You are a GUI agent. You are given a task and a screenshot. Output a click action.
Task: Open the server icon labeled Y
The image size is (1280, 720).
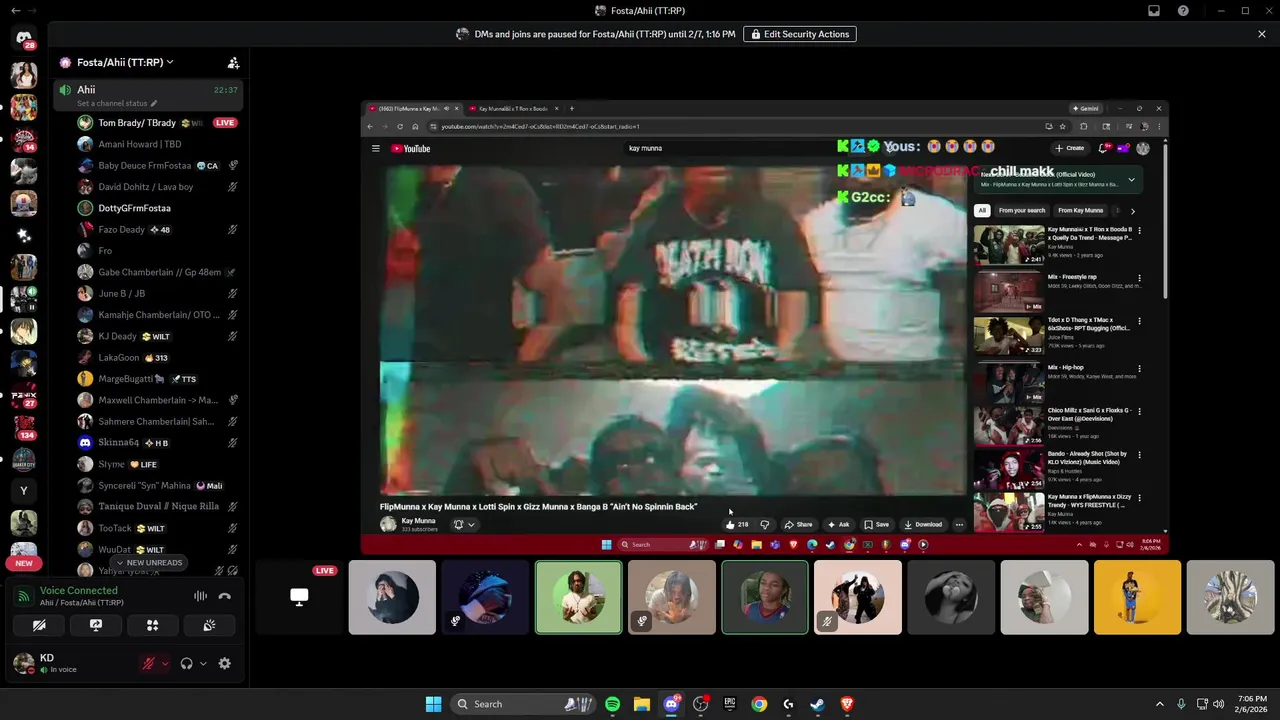point(24,491)
